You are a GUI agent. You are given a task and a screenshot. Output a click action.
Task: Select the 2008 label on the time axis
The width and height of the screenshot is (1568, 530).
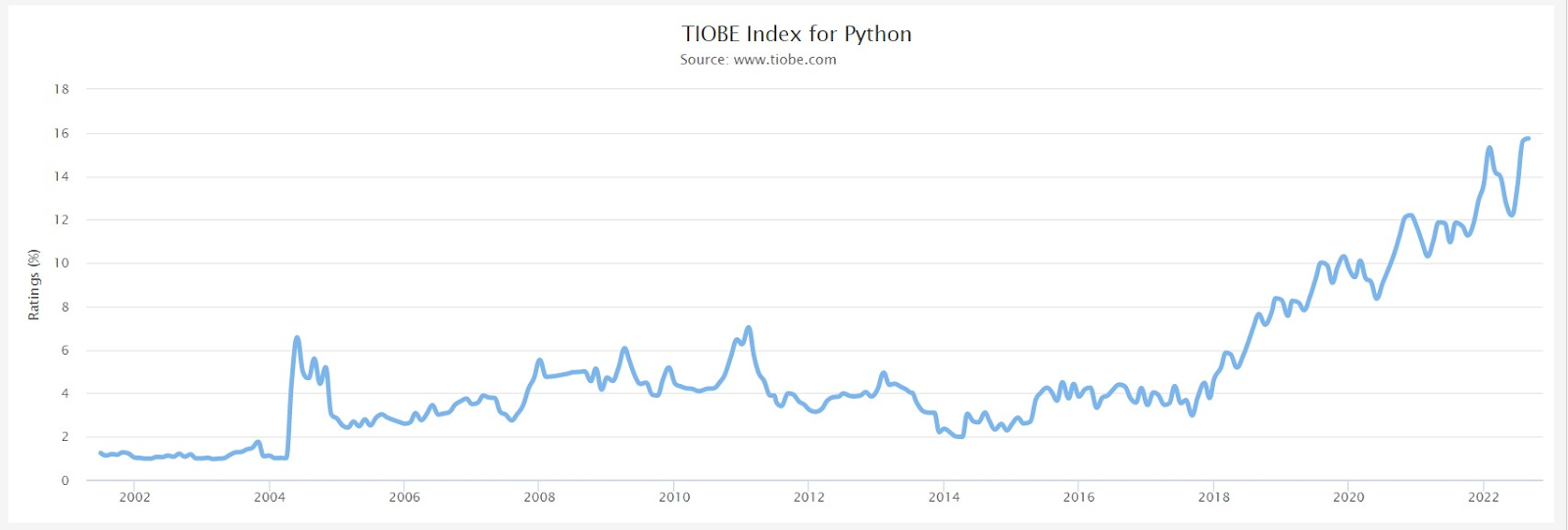(x=539, y=498)
